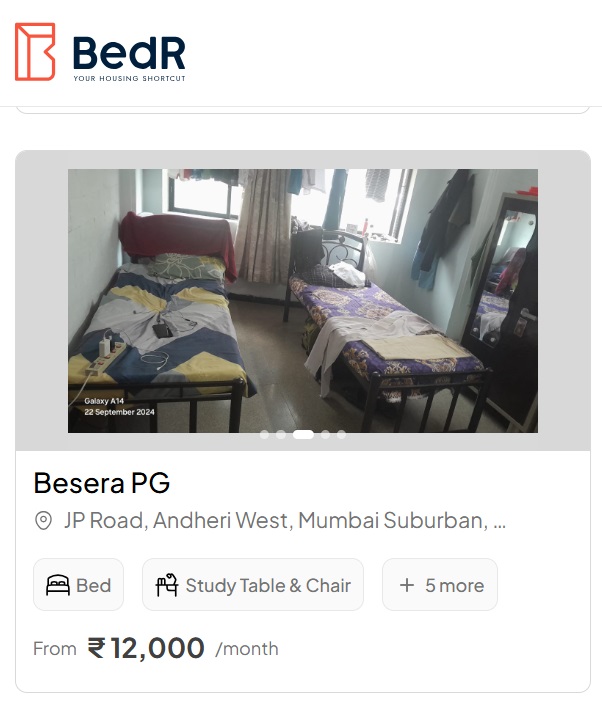Screen dimensions: 602x715
Task: Click the BedR wordmark text
Action: 129,51
